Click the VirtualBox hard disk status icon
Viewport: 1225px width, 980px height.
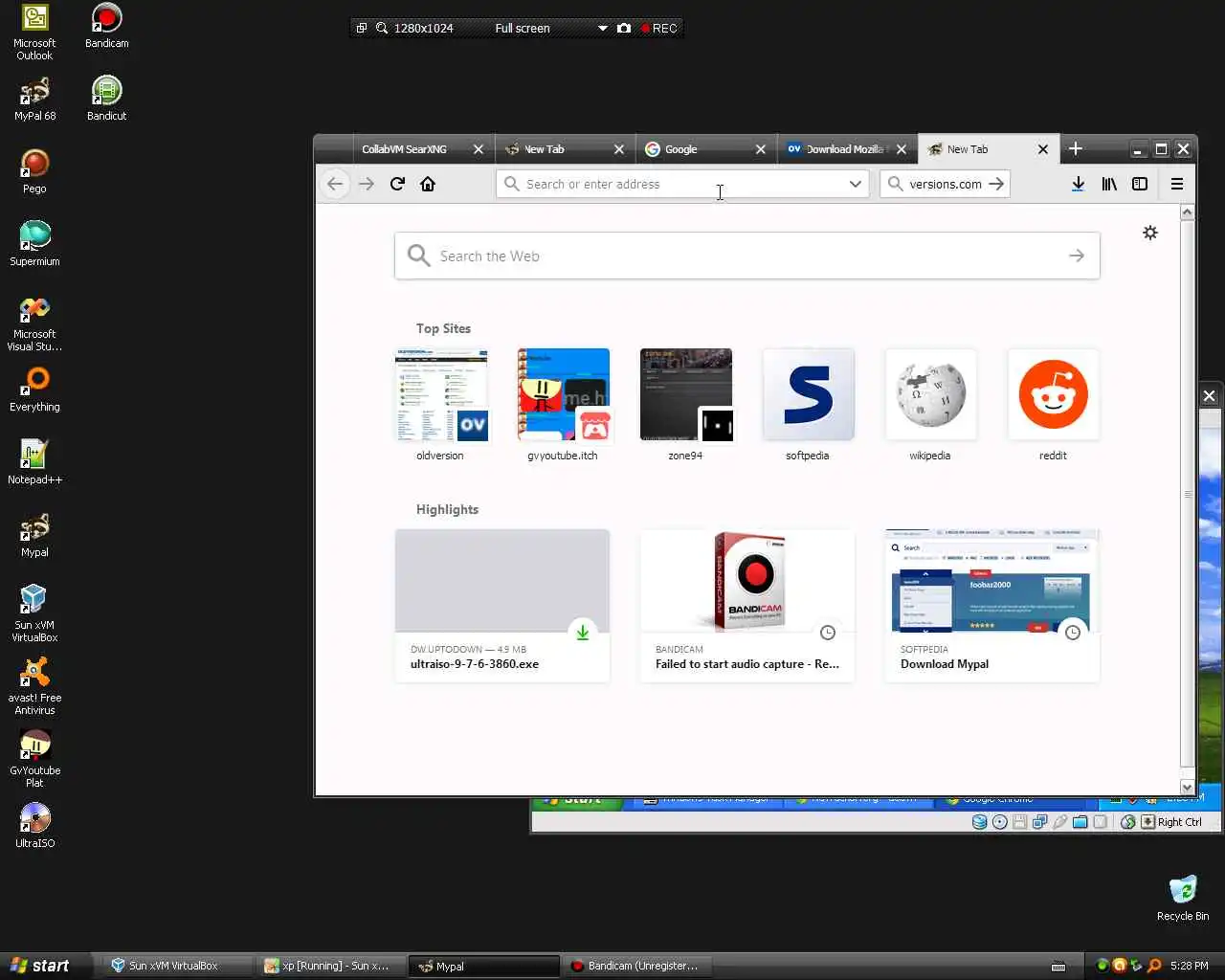(x=979, y=822)
